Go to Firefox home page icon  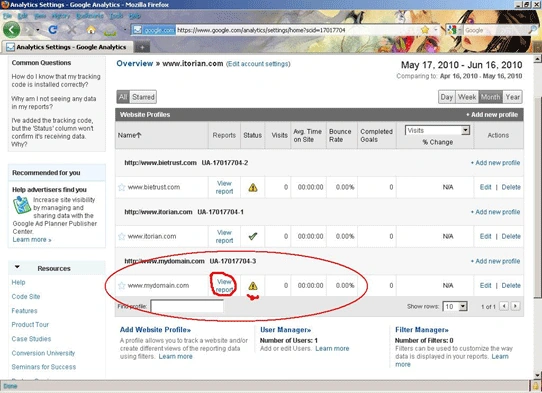(x=91, y=30)
